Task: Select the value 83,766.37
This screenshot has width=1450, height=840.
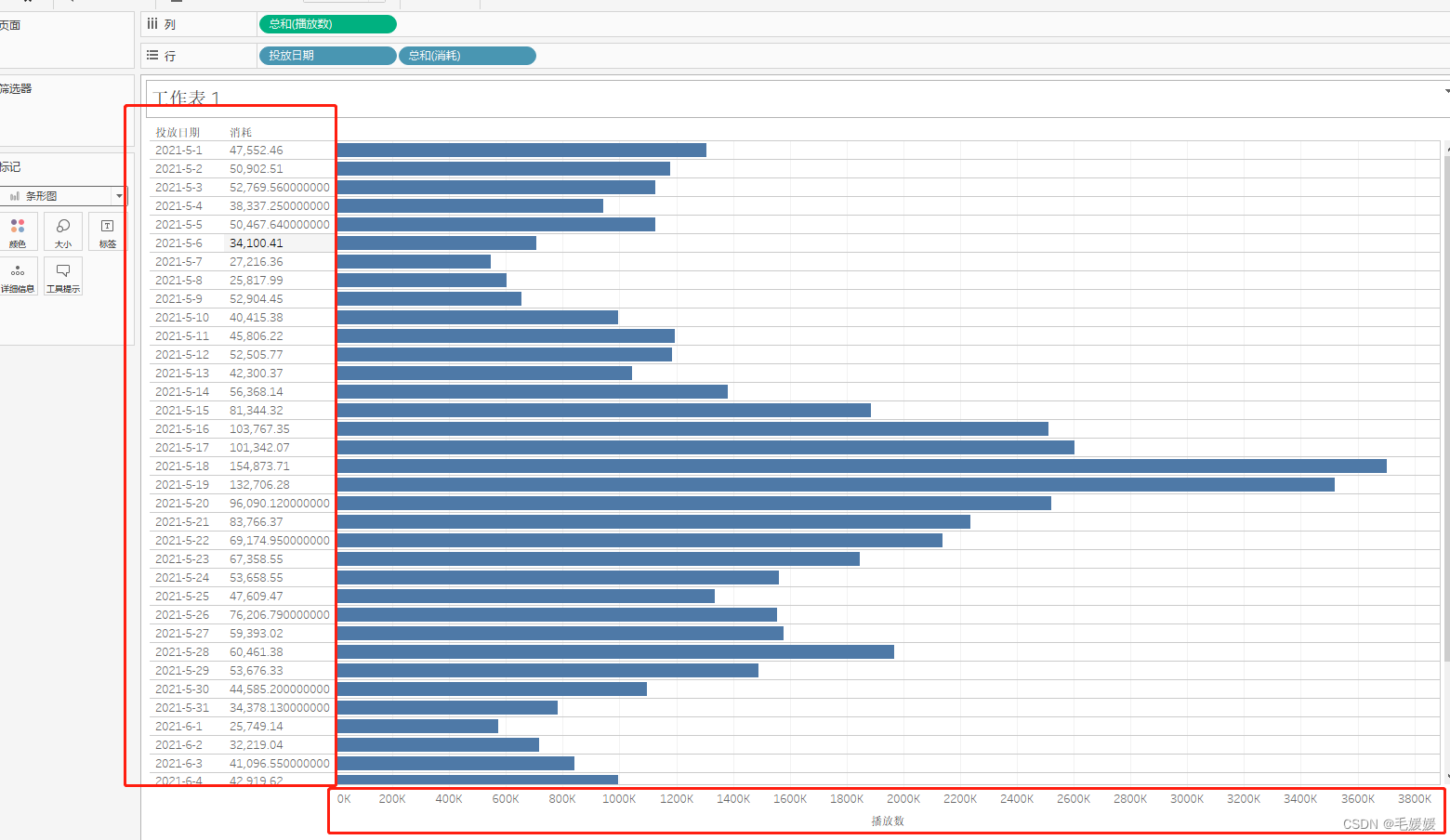Action: click(x=257, y=521)
